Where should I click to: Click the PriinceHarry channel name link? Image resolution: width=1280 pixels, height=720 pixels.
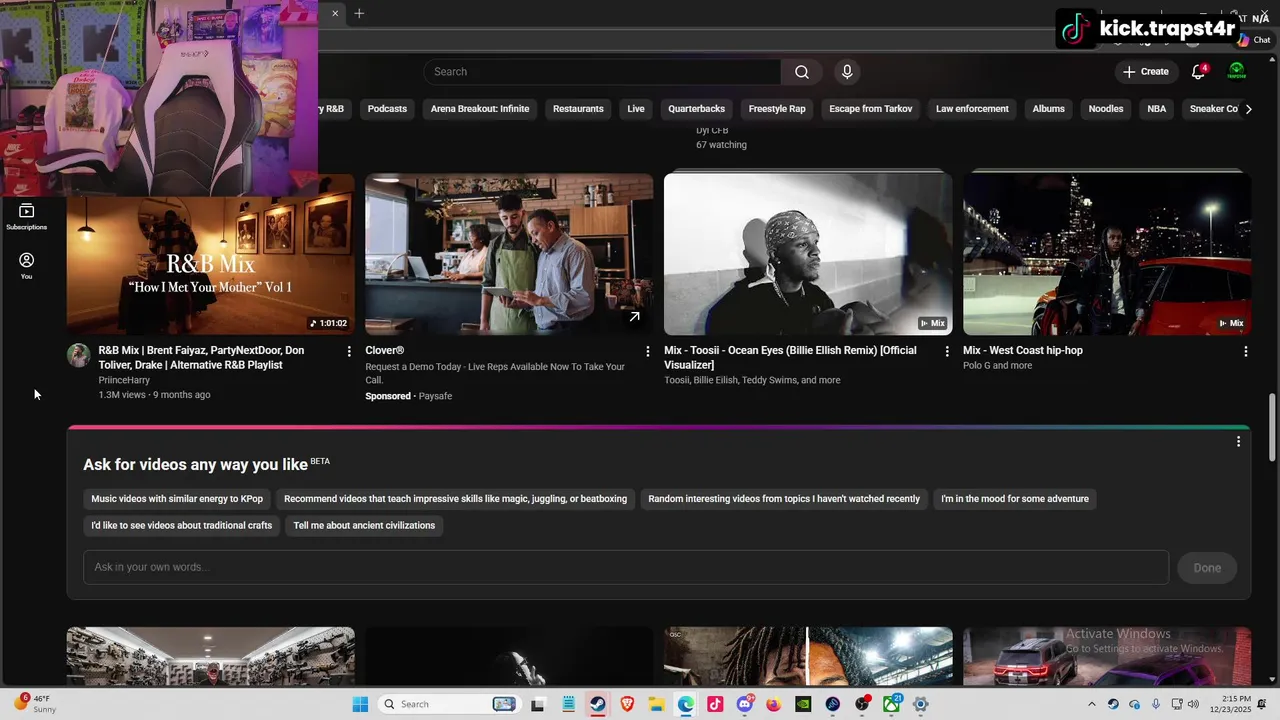[124, 380]
